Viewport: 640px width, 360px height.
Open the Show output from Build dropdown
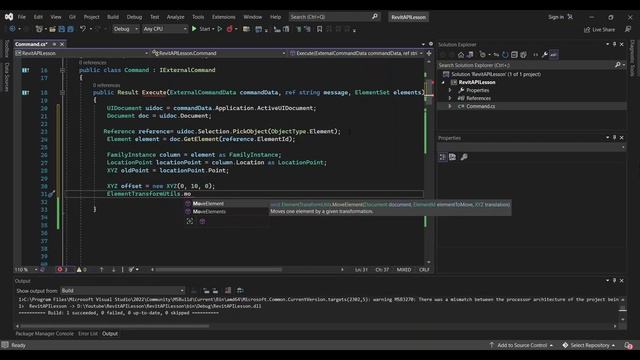[x=122, y=291]
